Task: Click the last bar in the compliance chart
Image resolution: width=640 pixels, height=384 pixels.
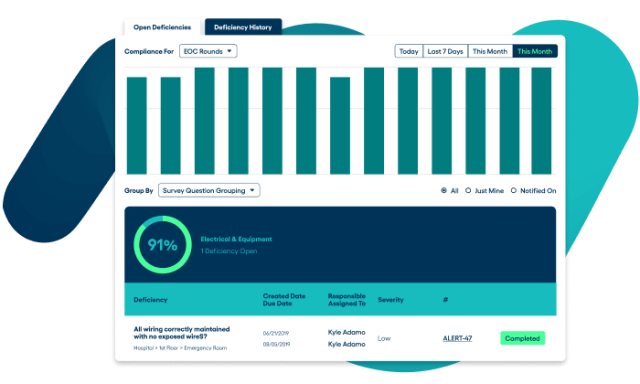Action: (541, 121)
